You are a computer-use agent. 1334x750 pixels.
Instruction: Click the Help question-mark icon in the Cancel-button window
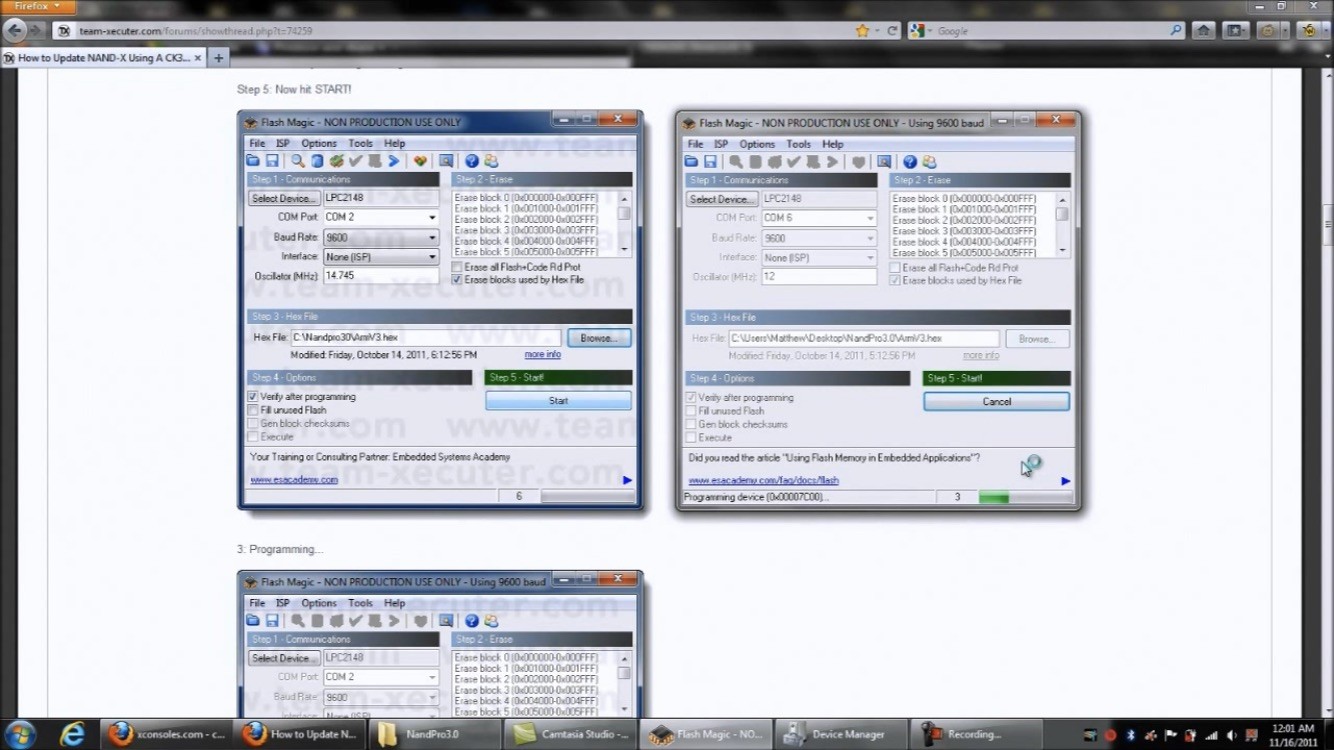click(x=910, y=162)
